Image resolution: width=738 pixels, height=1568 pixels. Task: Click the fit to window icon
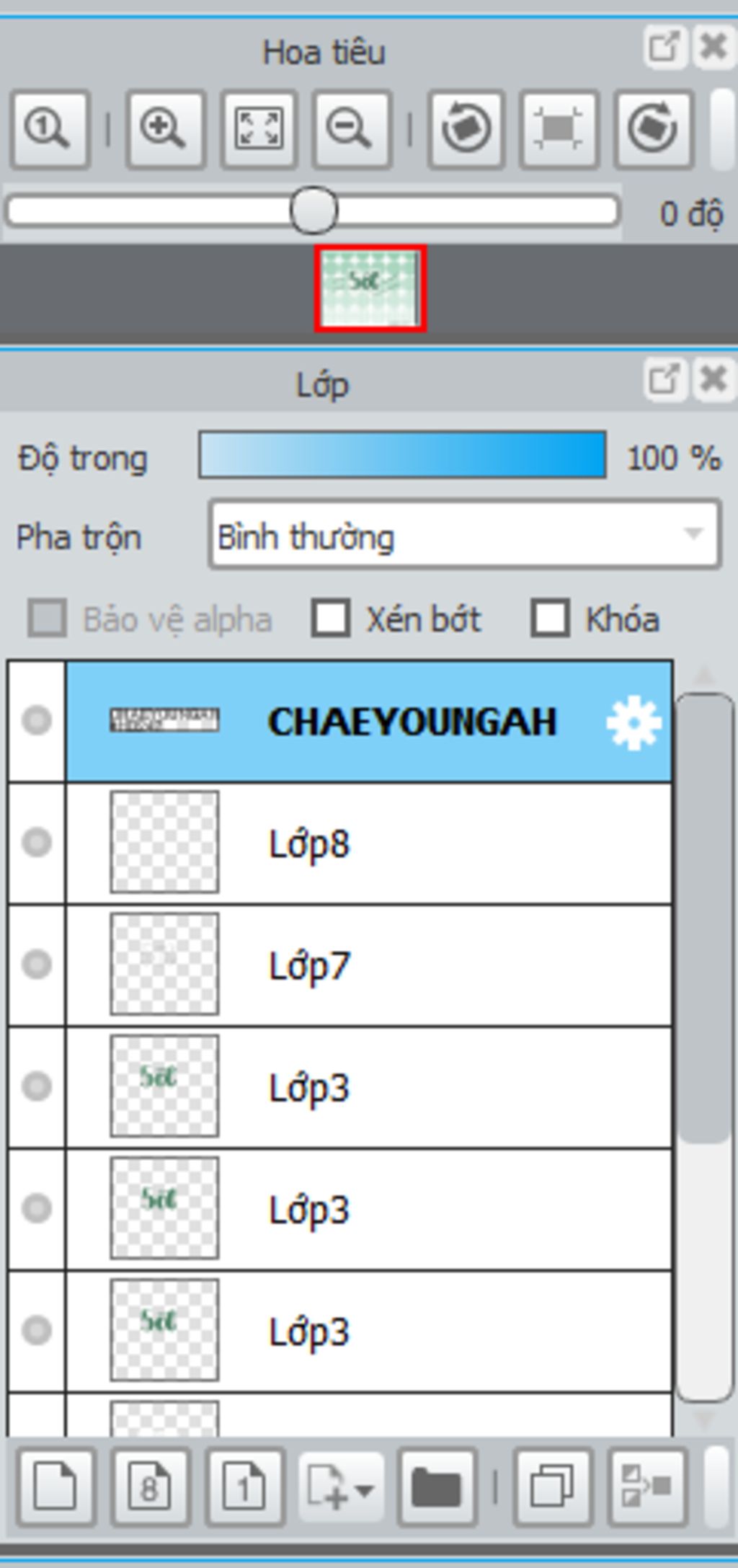point(259,129)
